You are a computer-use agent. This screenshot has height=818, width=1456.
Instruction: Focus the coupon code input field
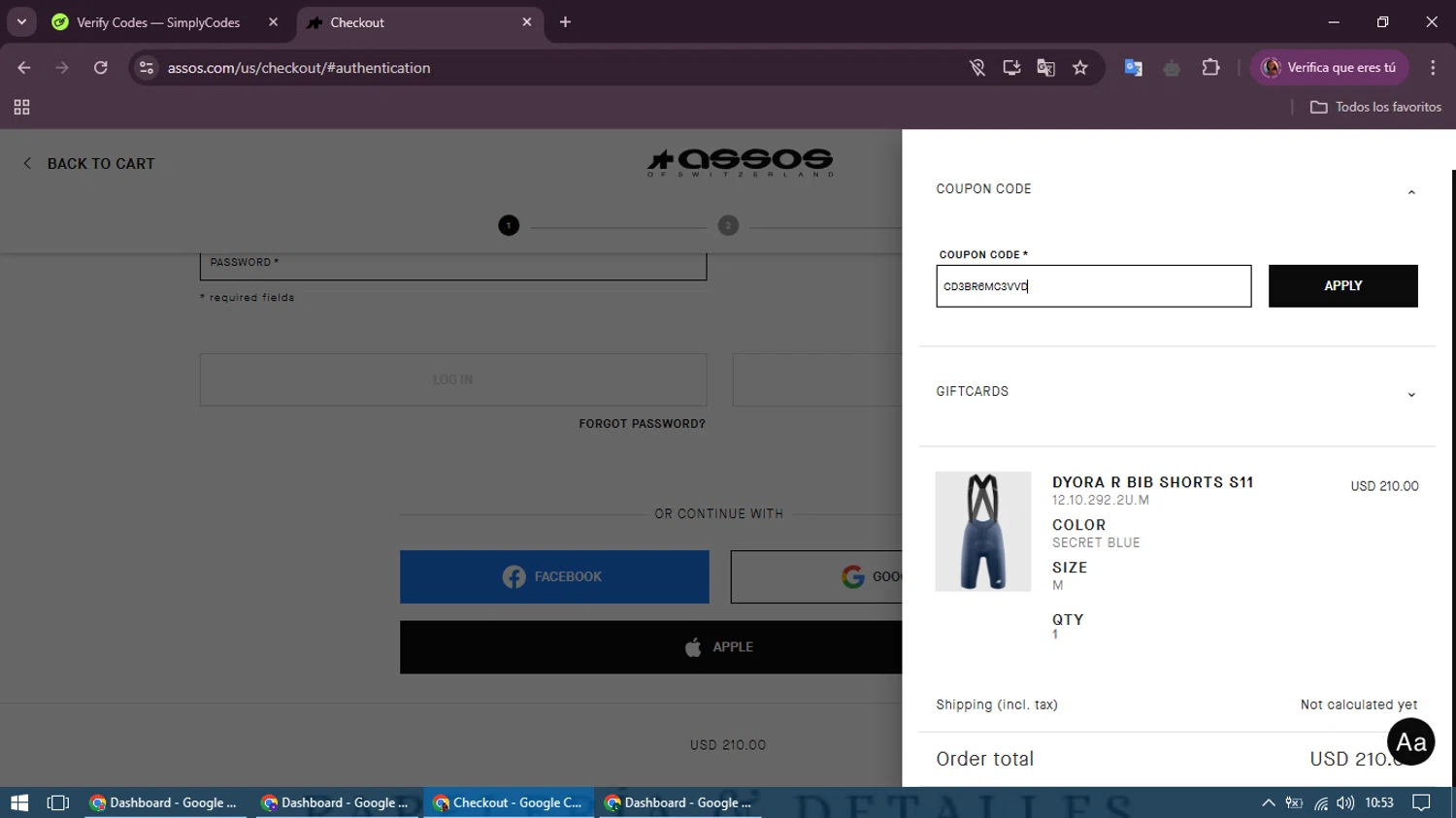point(1093,286)
